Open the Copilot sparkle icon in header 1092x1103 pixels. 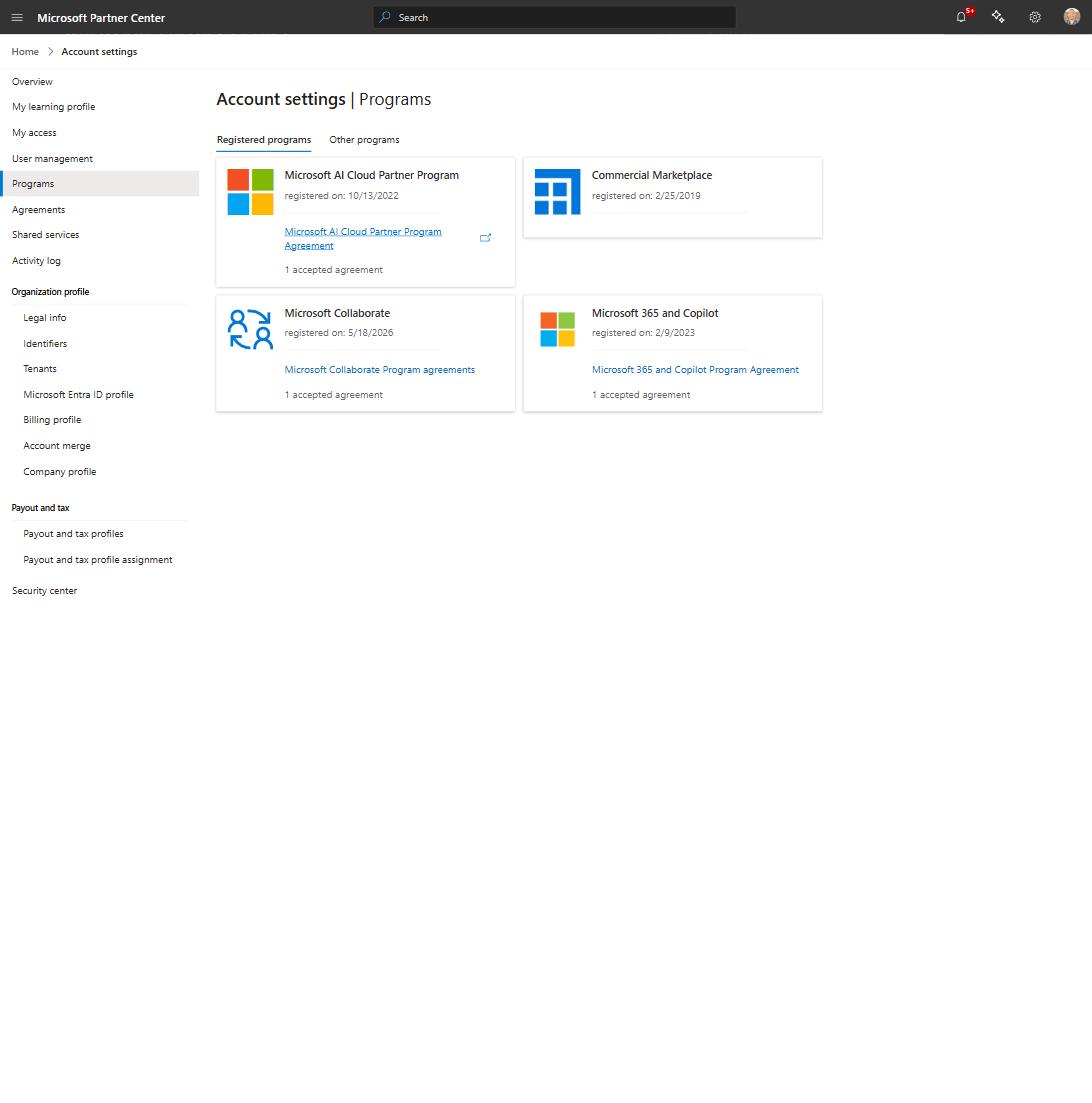point(998,17)
